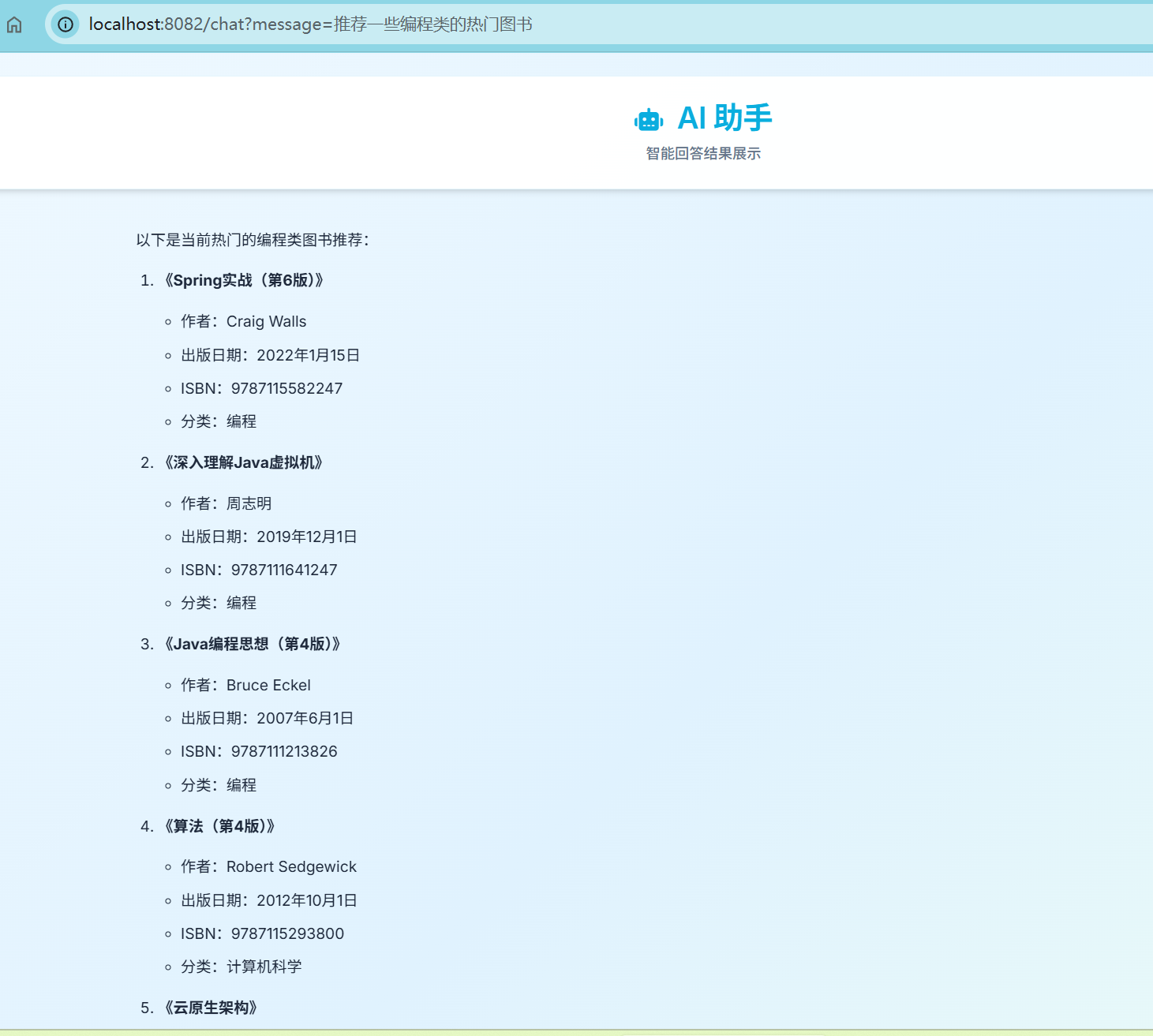
Task: Click publish date 2019年12月1日
Action: pos(268,537)
